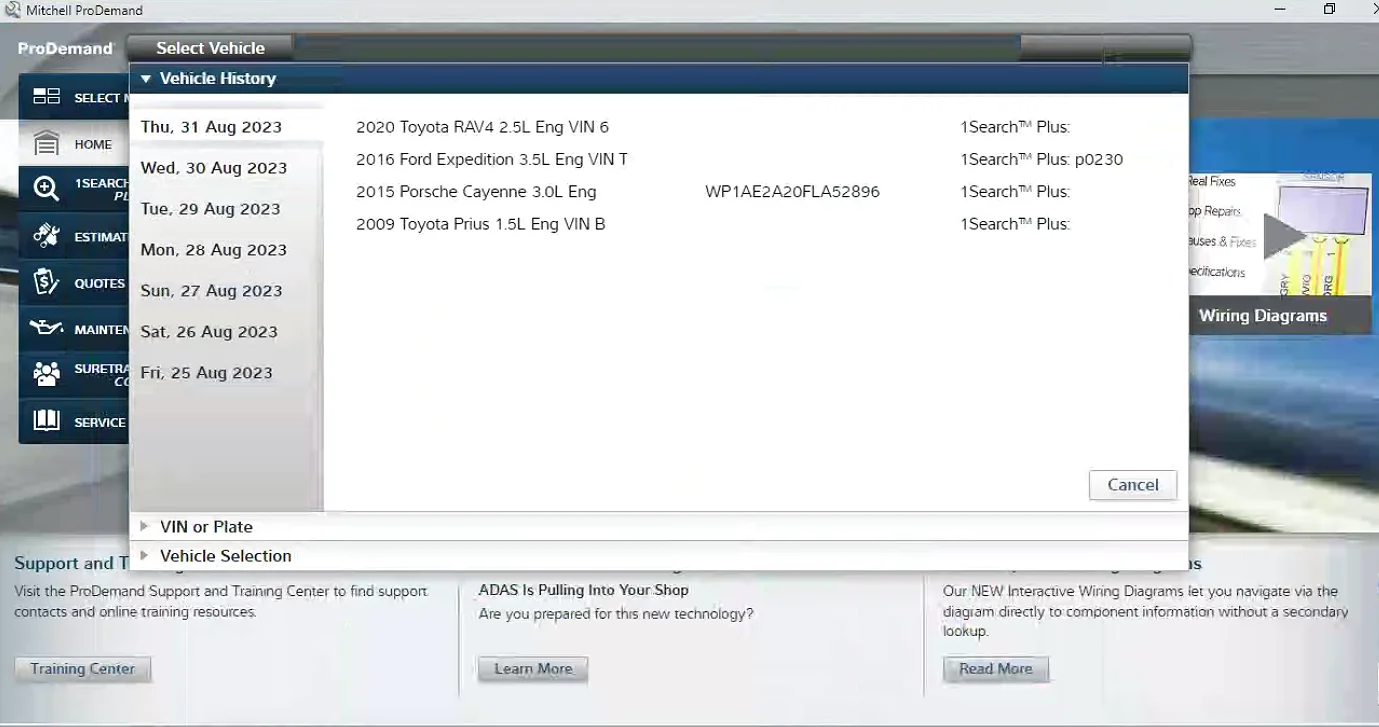Screen dimensions: 1379x727
Task: Open Service Manual book icon
Action: coord(46,421)
